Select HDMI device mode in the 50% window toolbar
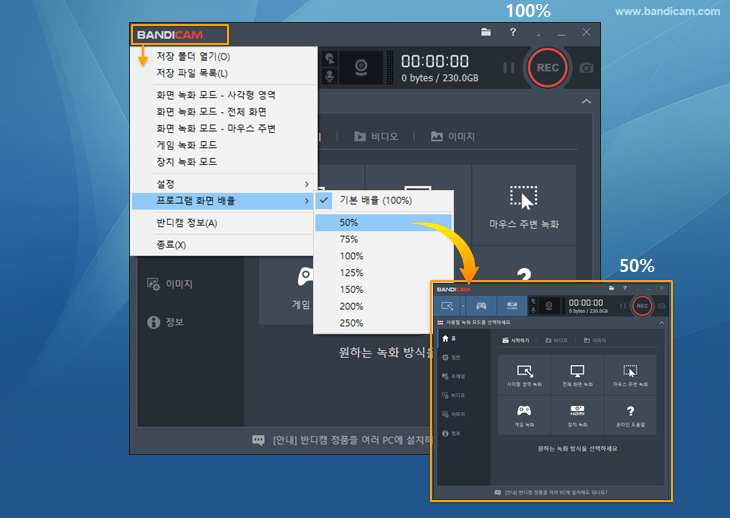The height and width of the screenshot is (518, 730). click(x=512, y=306)
